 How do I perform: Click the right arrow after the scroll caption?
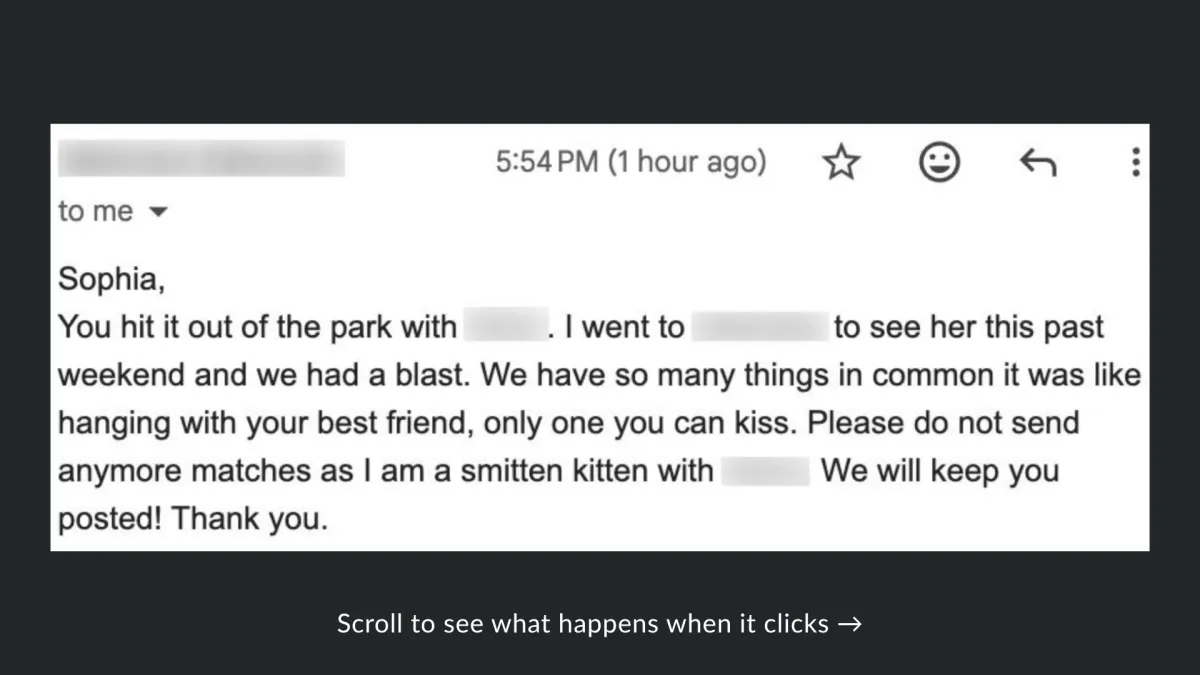pos(850,625)
